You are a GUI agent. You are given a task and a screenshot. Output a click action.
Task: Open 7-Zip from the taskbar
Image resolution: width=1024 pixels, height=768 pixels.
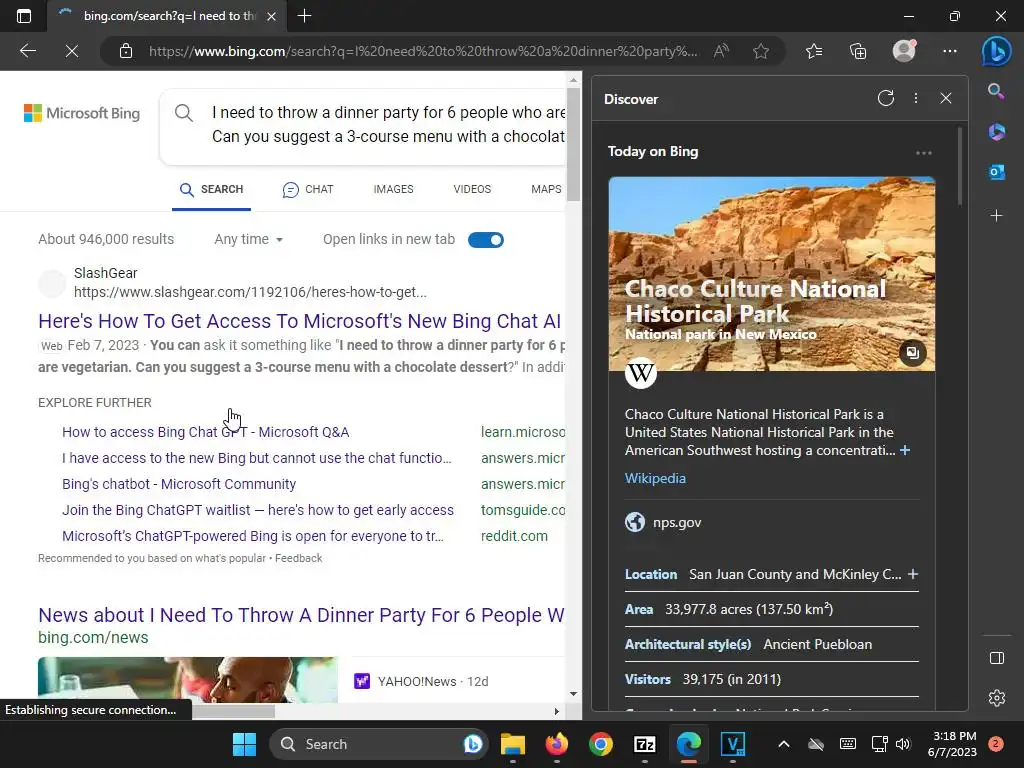pos(645,744)
